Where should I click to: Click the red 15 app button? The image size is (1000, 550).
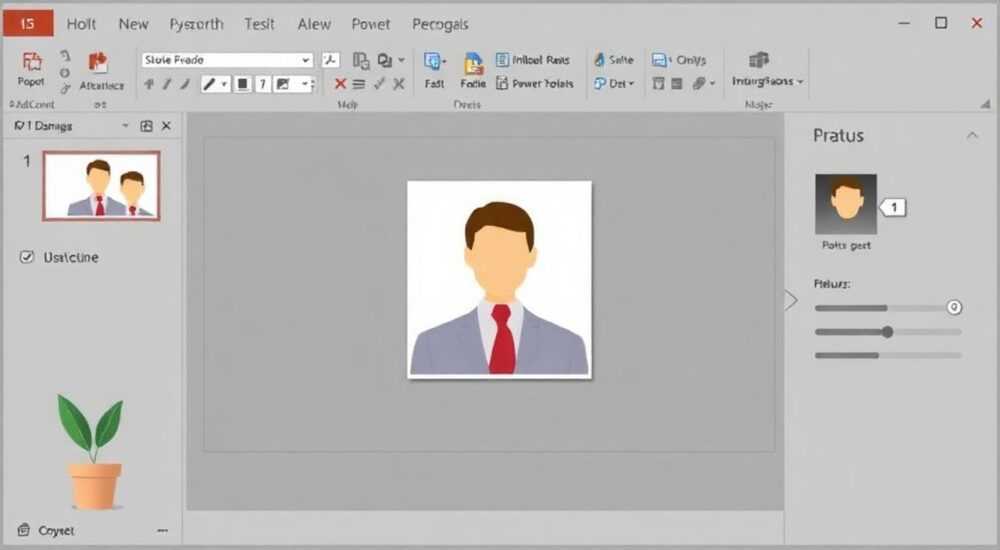pyautogui.click(x=28, y=24)
